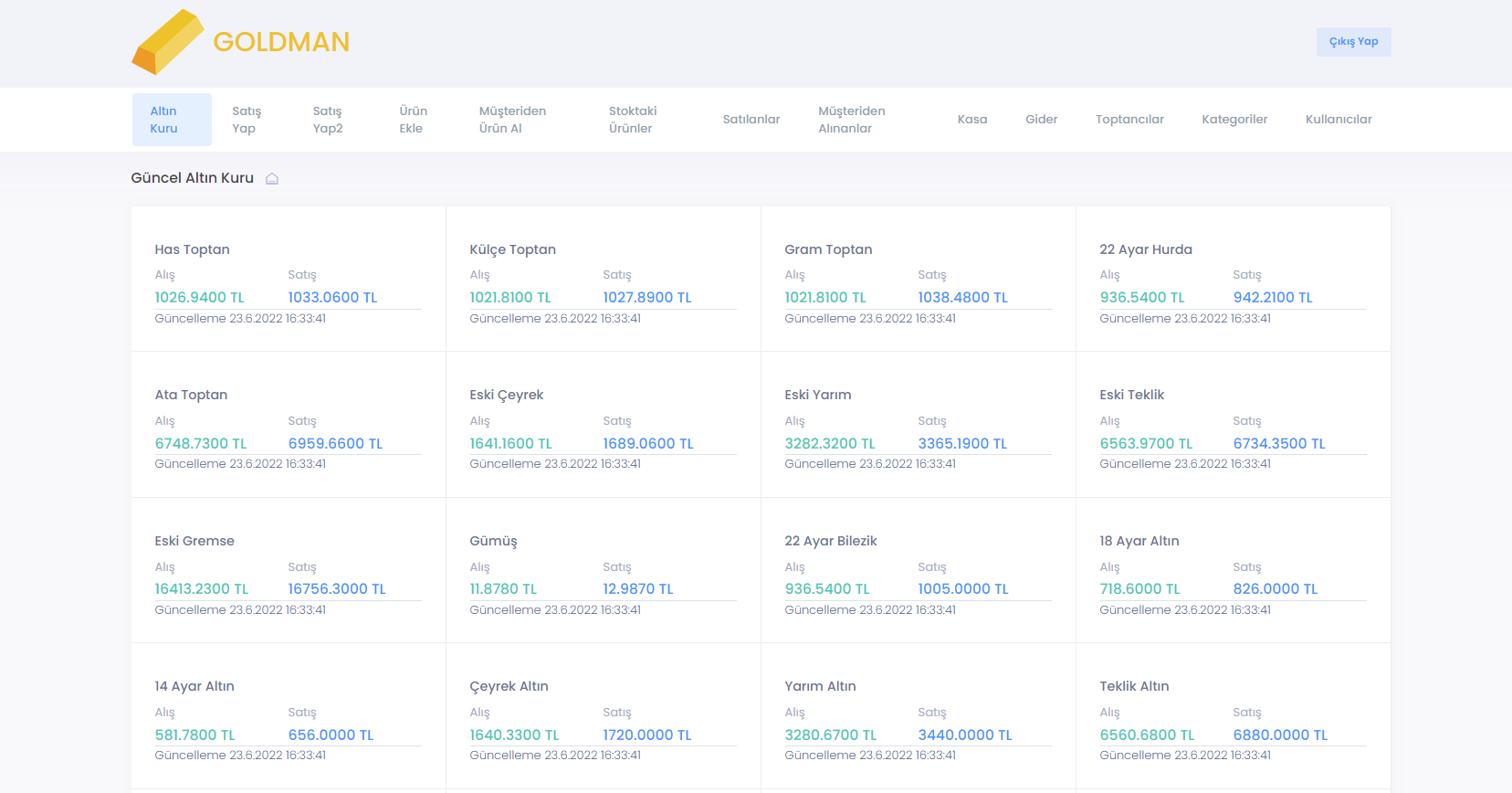
Task: Go to Müşteriden Alınanlar
Action: pyautogui.click(x=851, y=120)
